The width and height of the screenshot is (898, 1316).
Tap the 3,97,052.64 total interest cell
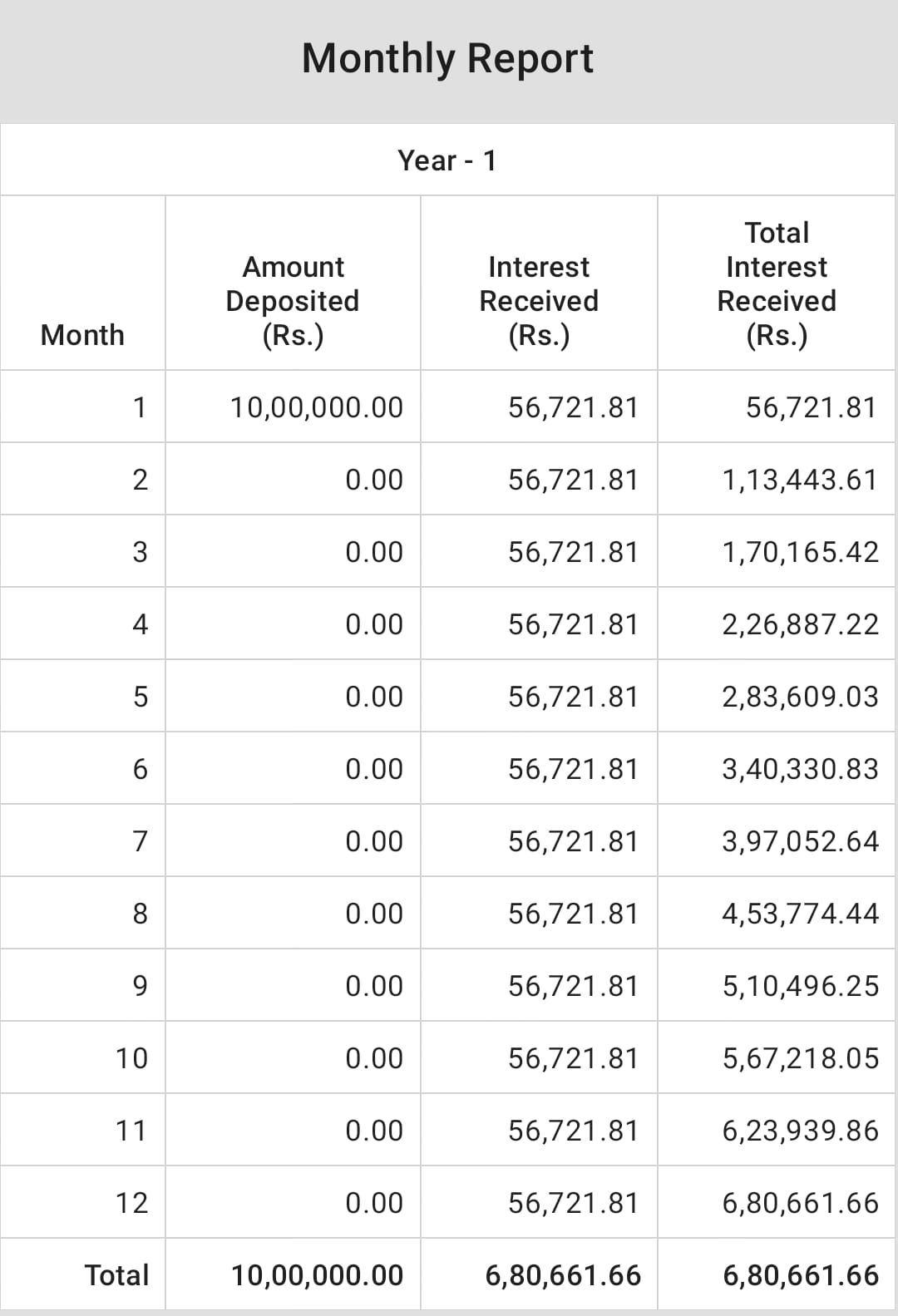pos(800,841)
